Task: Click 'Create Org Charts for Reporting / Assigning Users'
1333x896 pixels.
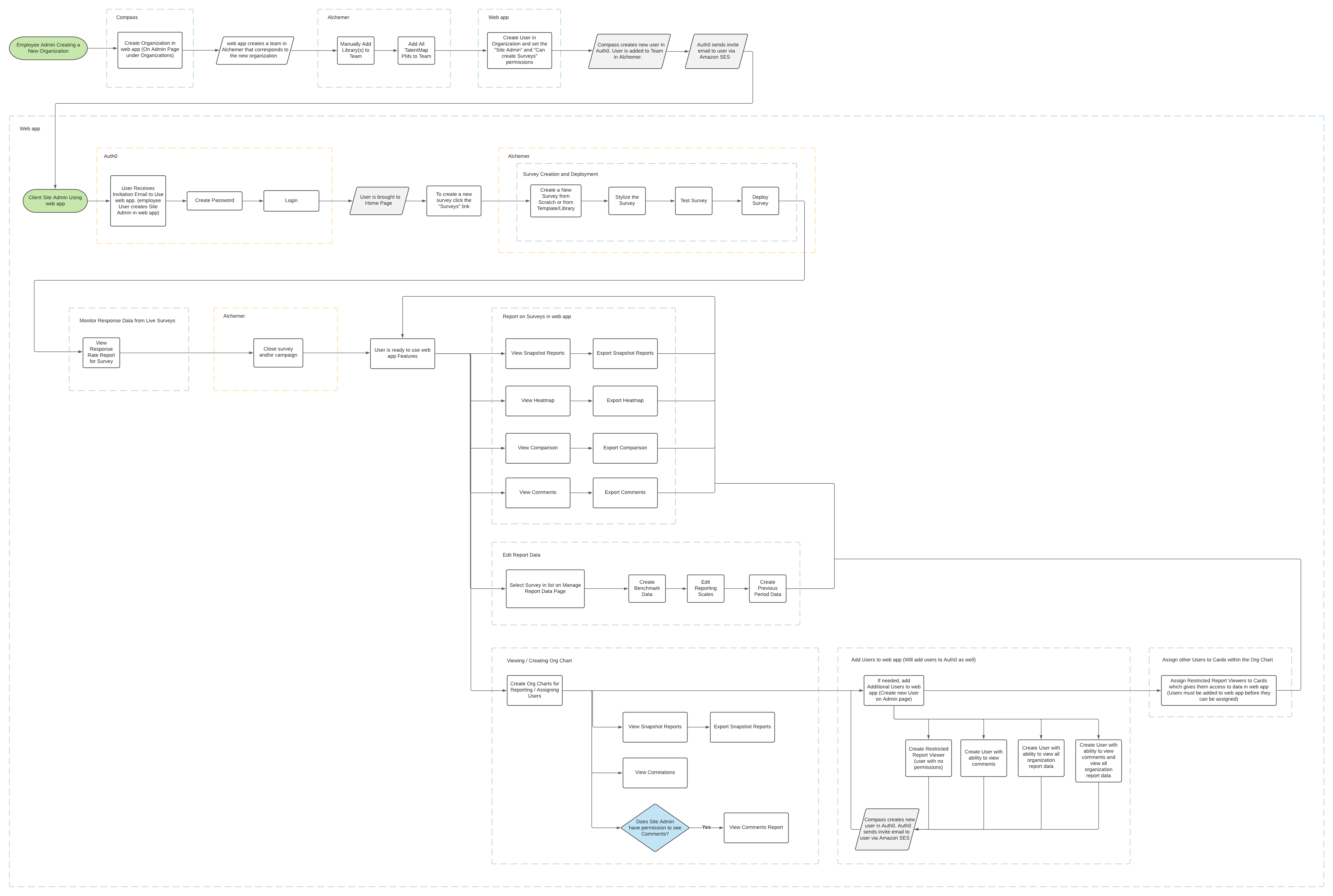Action: [535, 690]
